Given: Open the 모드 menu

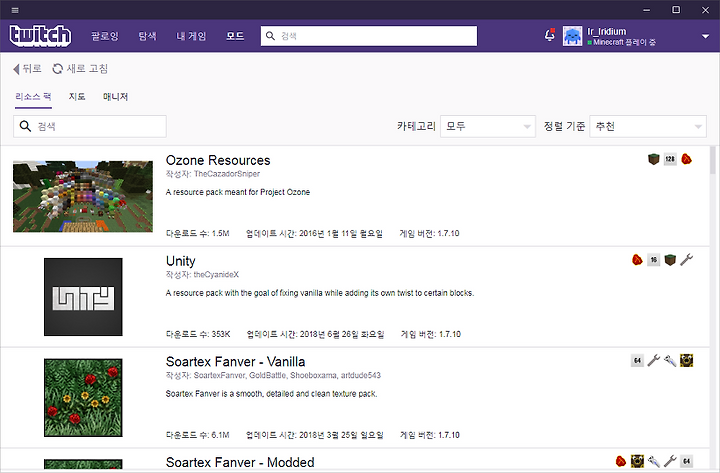Looking at the screenshot, I should tap(235, 36).
